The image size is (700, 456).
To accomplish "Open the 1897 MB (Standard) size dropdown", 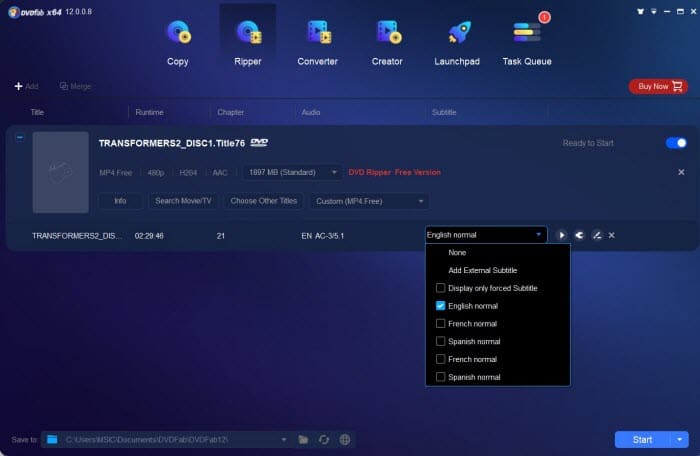I will 292,172.
